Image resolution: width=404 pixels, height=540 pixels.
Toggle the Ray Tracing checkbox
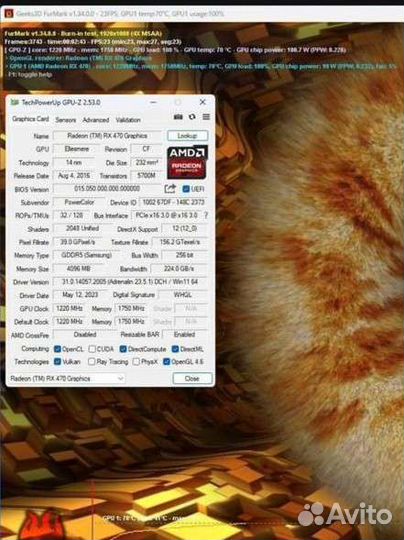pyautogui.click(x=92, y=362)
